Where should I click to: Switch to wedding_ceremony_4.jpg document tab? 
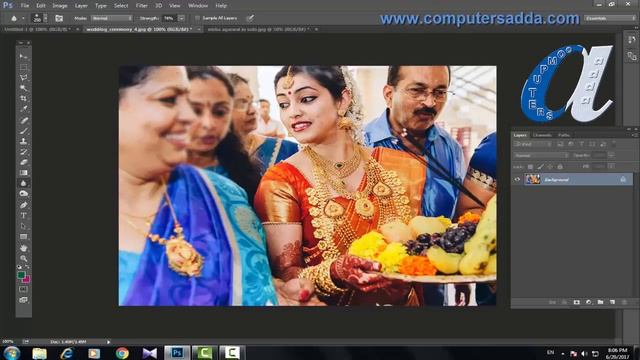(139, 29)
